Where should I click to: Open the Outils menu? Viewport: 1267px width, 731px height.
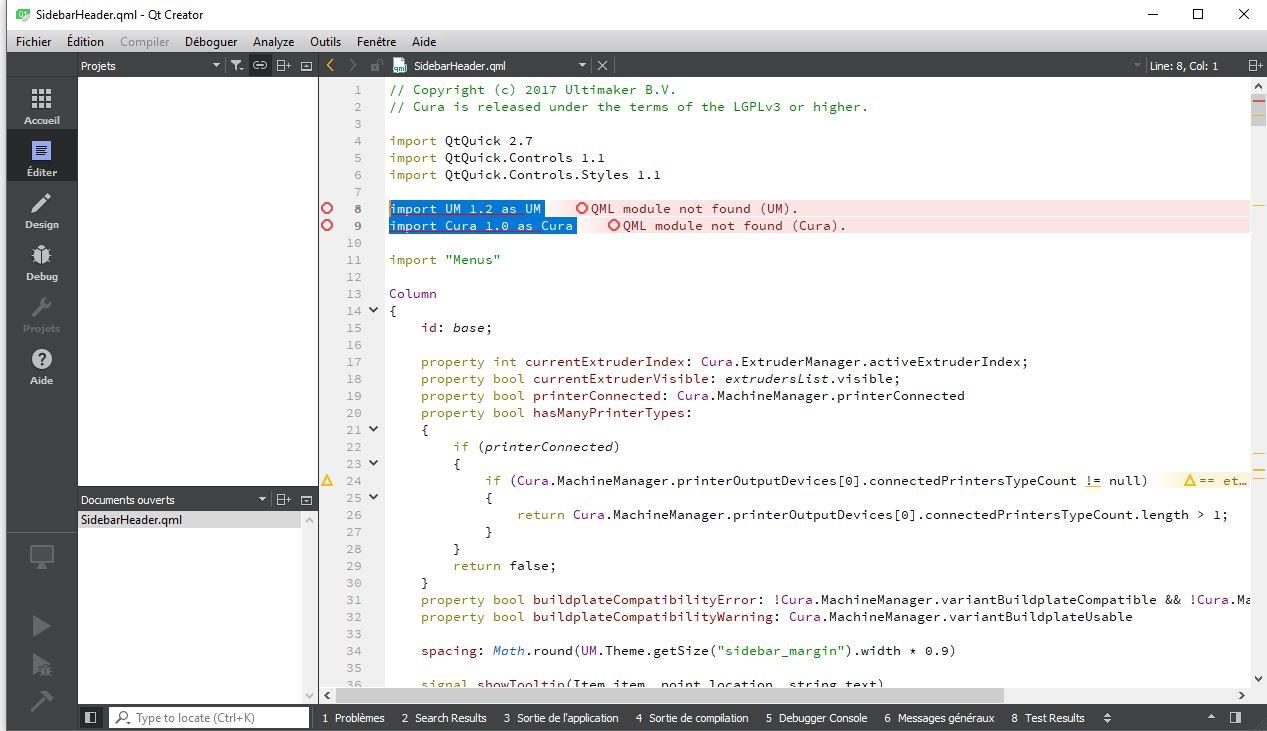click(x=325, y=42)
